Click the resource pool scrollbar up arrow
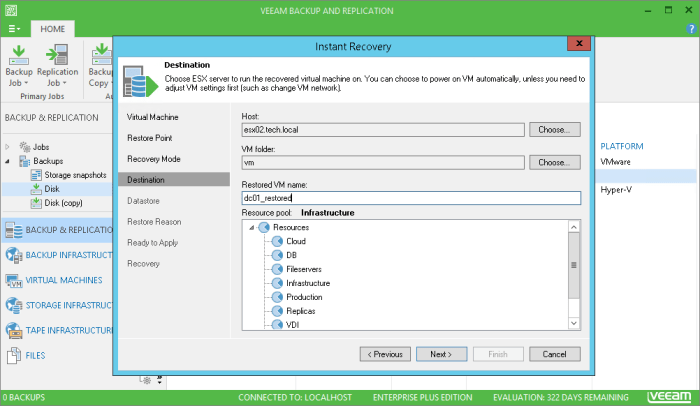Screen dimensions: 700x406 pos(574,227)
